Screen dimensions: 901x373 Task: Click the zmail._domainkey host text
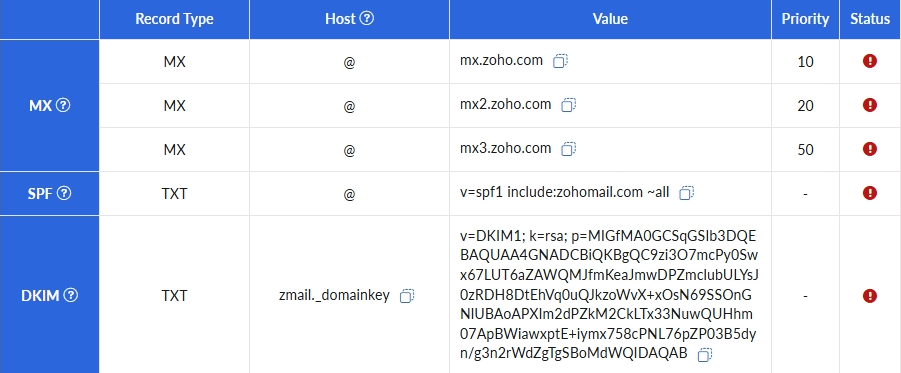pyautogui.click(x=334, y=296)
